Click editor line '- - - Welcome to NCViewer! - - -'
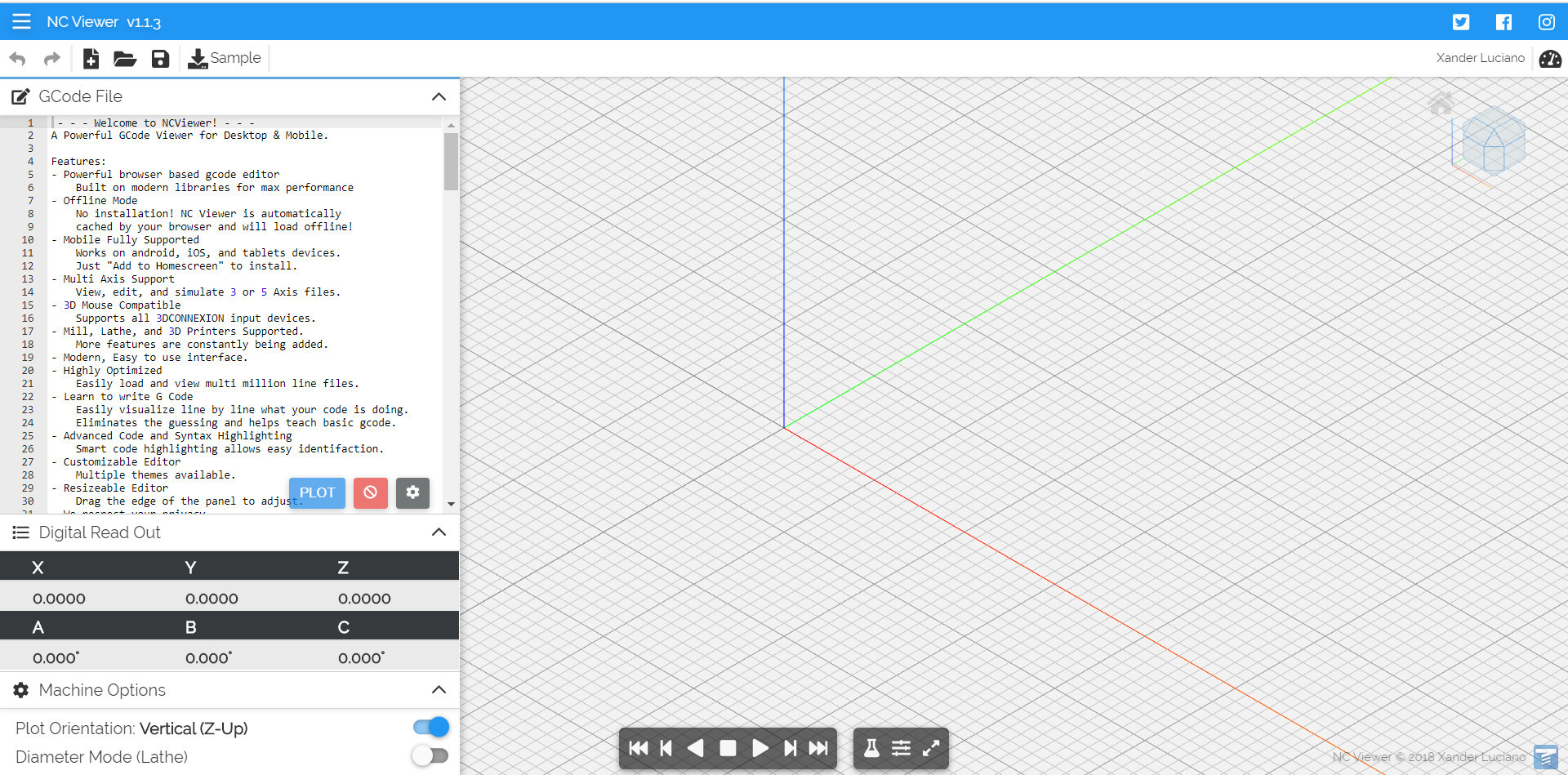Image resolution: width=1568 pixels, height=775 pixels. pos(156,122)
